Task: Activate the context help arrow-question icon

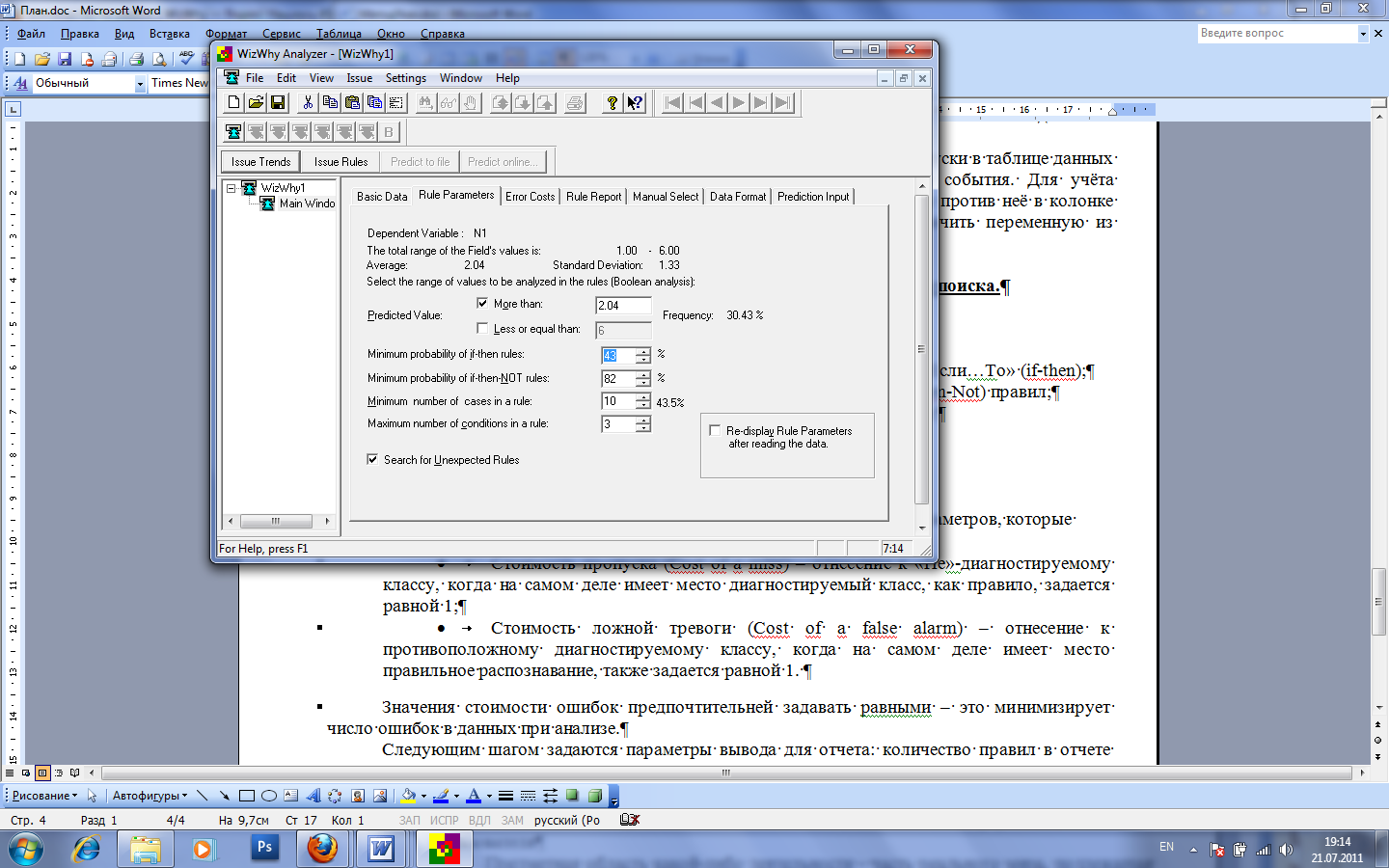Action: (634, 103)
